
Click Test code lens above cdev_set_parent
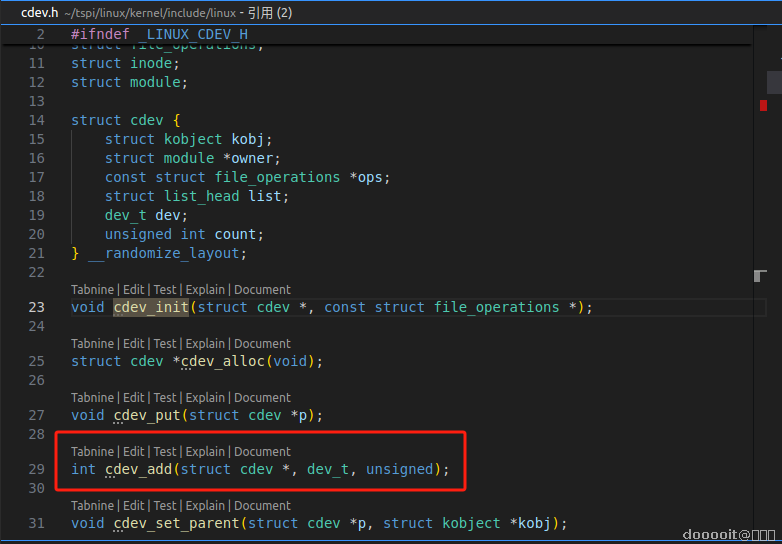[165, 505]
